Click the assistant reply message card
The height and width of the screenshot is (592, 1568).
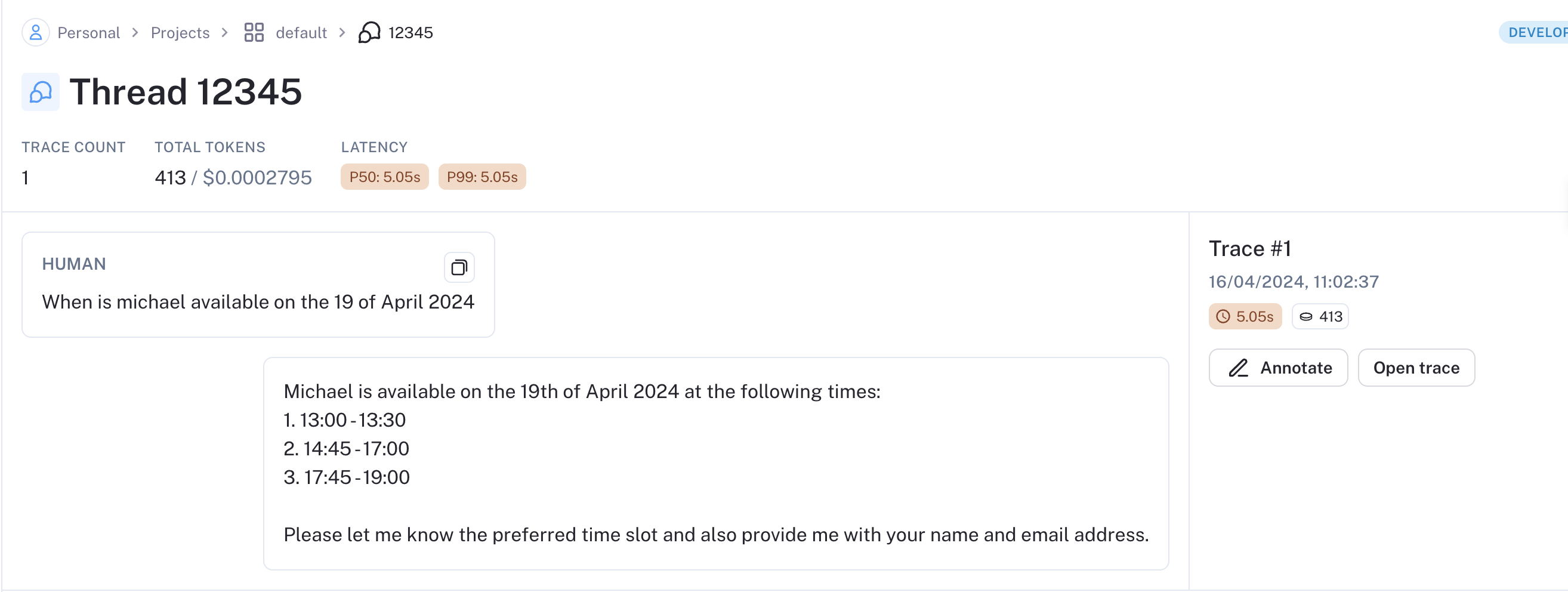point(716,464)
